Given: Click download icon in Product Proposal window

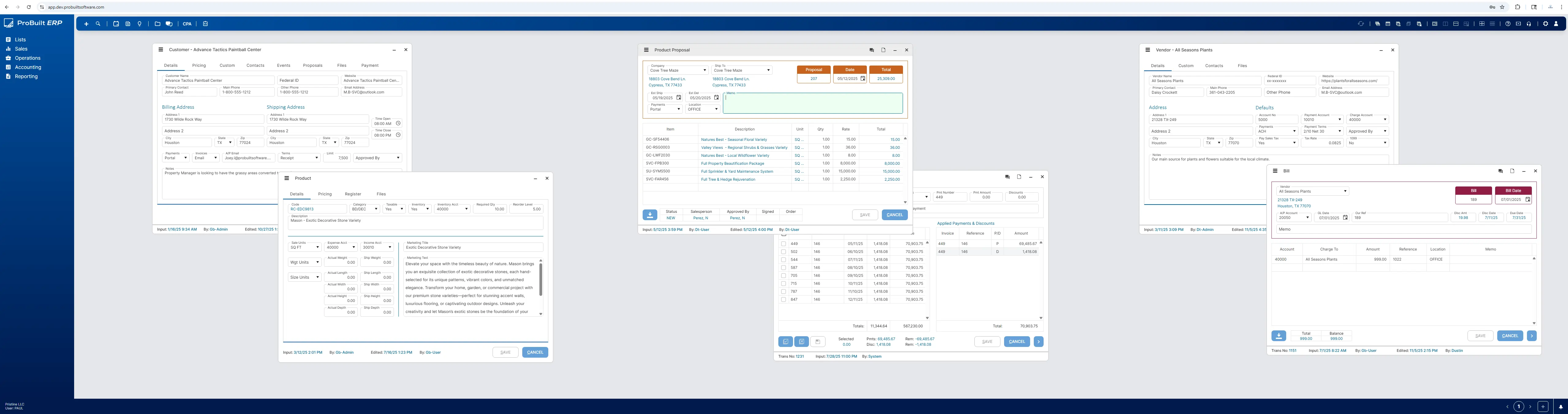Looking at the screenshot, I should tap(649, 215).
